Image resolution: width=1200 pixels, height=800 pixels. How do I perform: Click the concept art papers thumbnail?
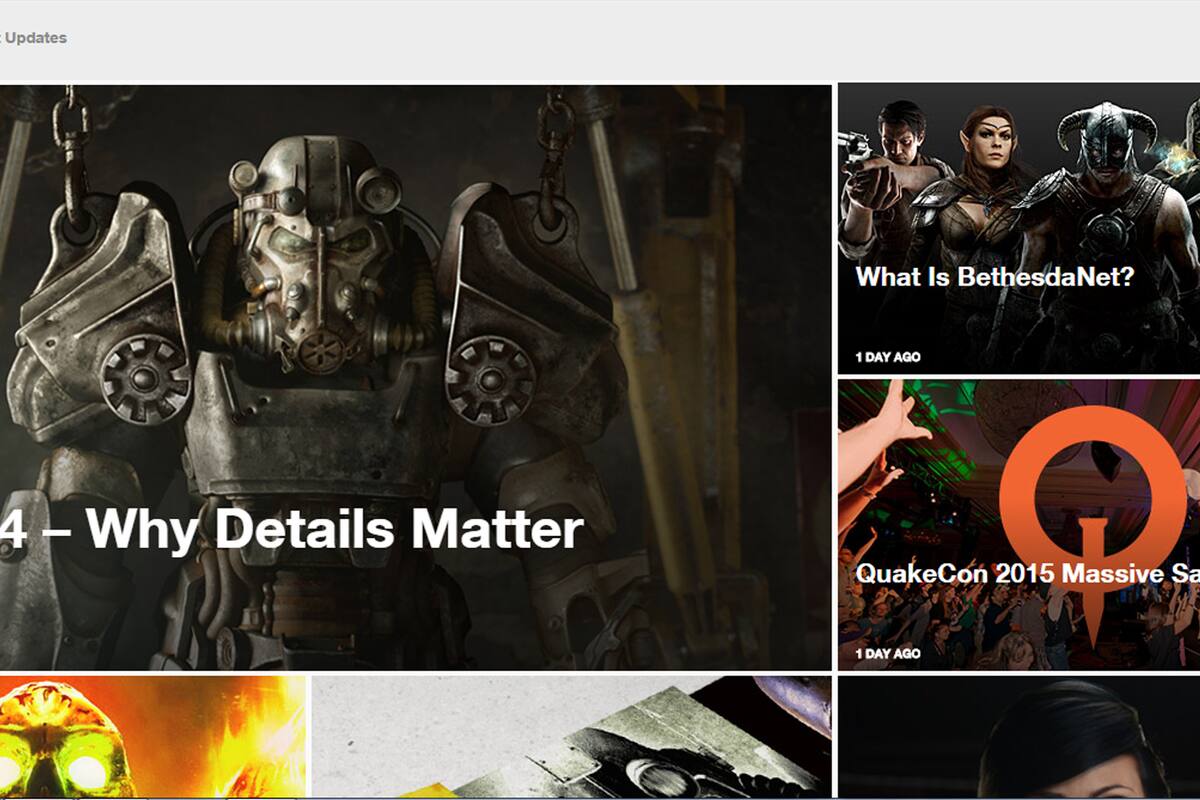click(x=572, y=737)
